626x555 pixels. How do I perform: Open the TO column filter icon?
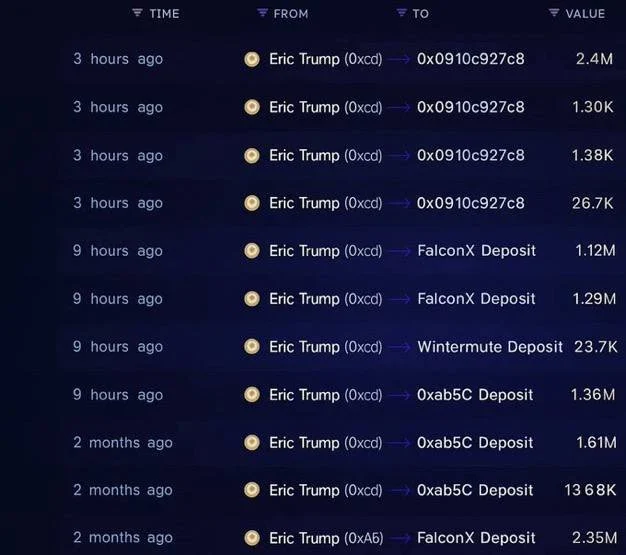click(x=402, y=13)
